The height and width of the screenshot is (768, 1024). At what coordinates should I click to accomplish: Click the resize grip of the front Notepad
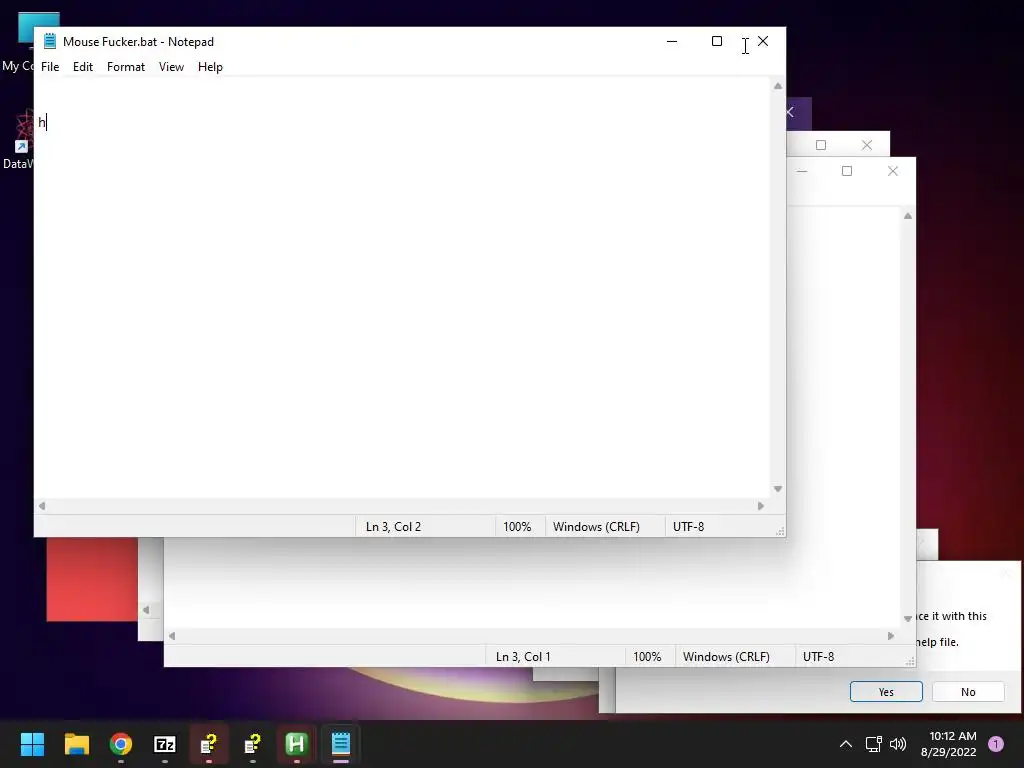(x=780, y=532)
